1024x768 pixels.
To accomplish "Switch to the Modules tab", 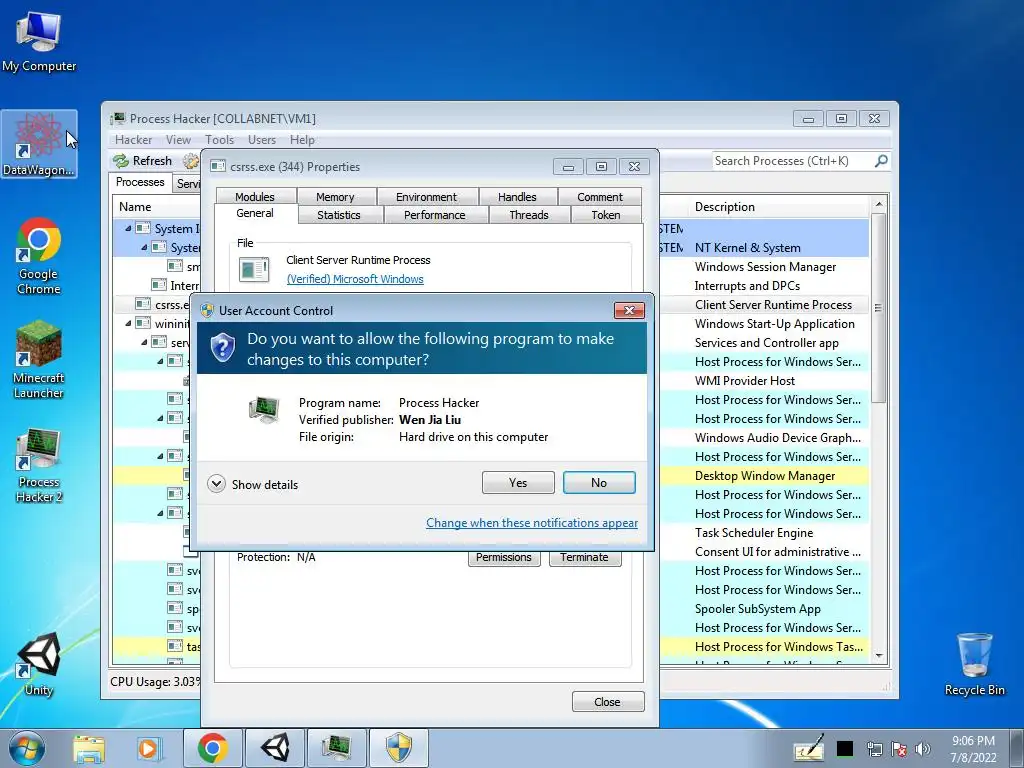I will 255,197.
